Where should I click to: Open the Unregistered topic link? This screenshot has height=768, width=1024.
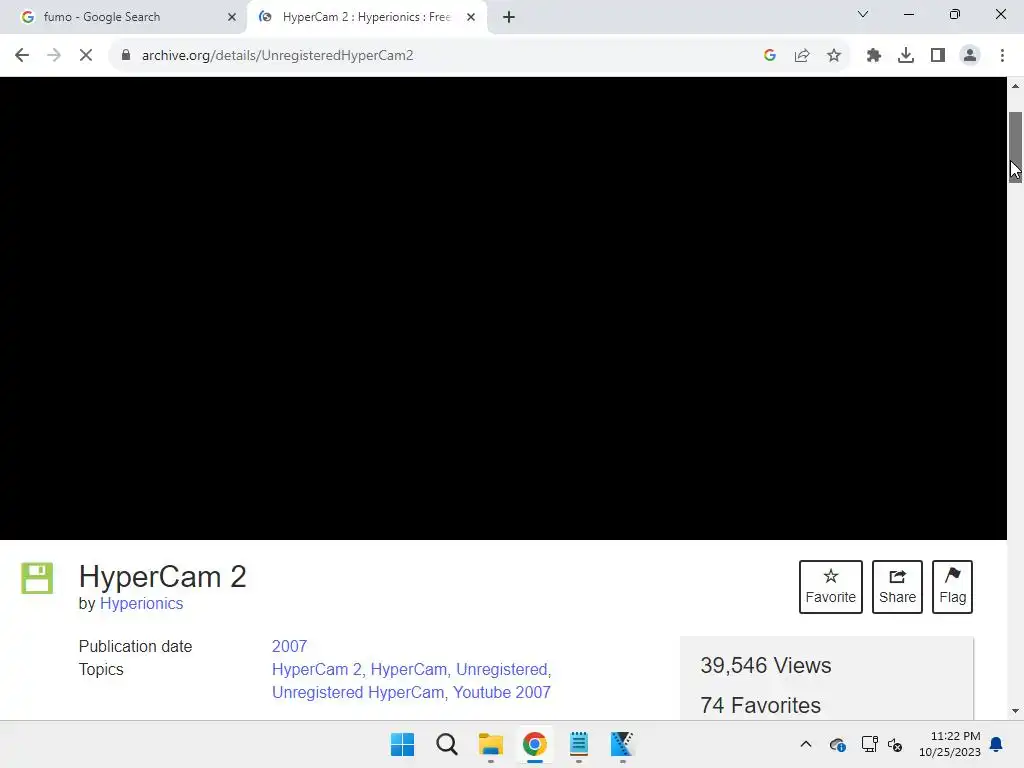(x=502, y=669)
